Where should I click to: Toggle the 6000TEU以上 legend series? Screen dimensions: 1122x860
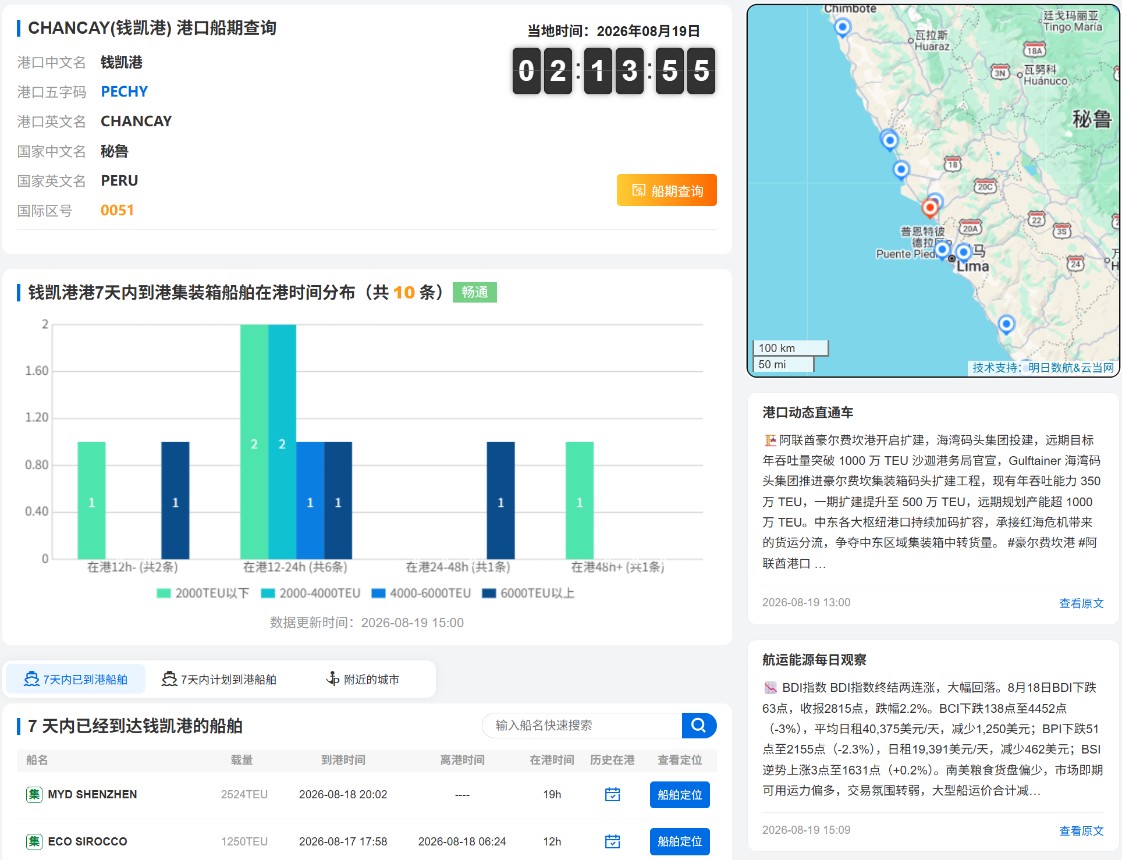529,593
